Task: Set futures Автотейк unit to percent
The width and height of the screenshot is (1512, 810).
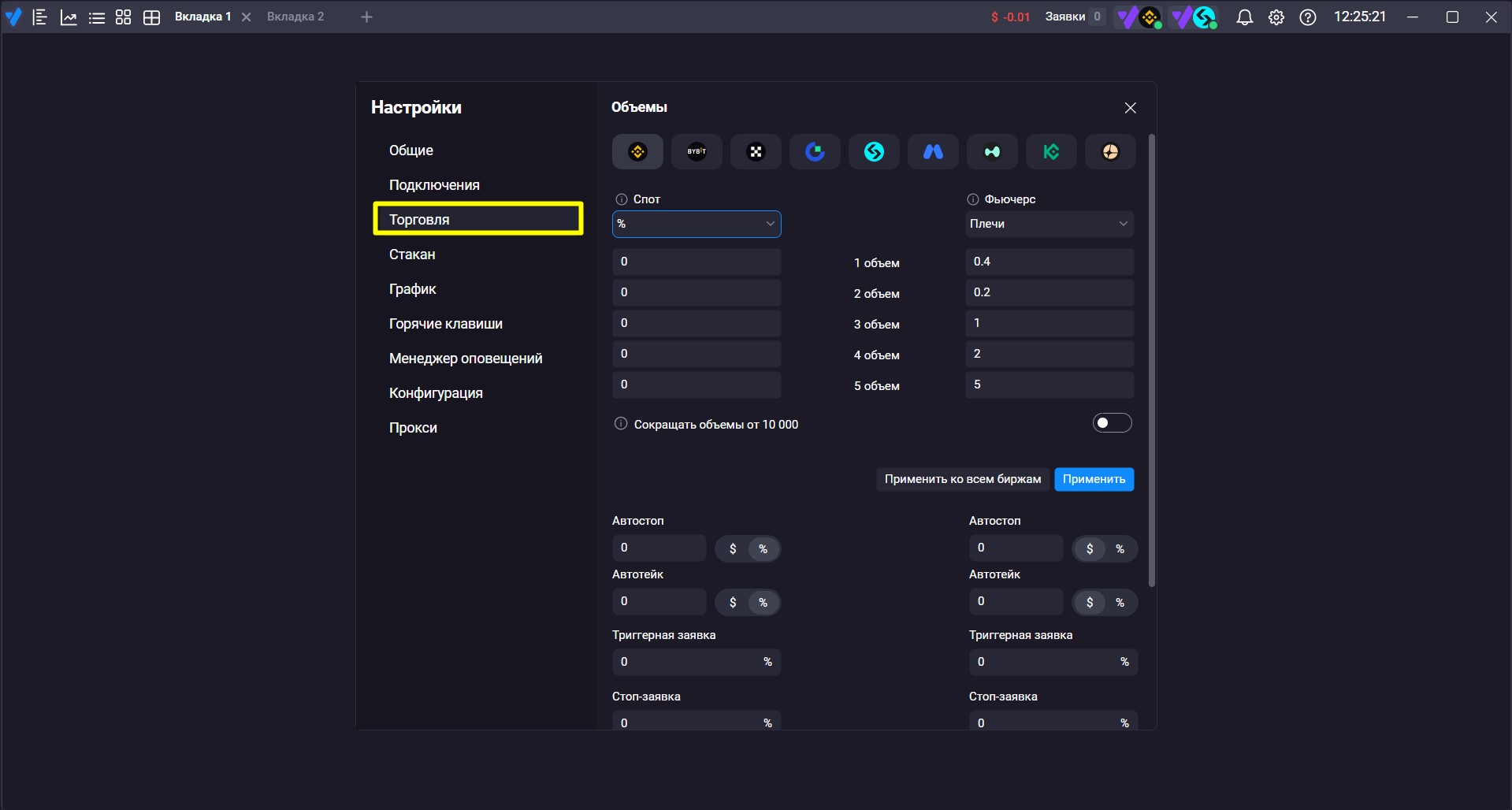Action: pyautogui.click(x=1120, y=603)
